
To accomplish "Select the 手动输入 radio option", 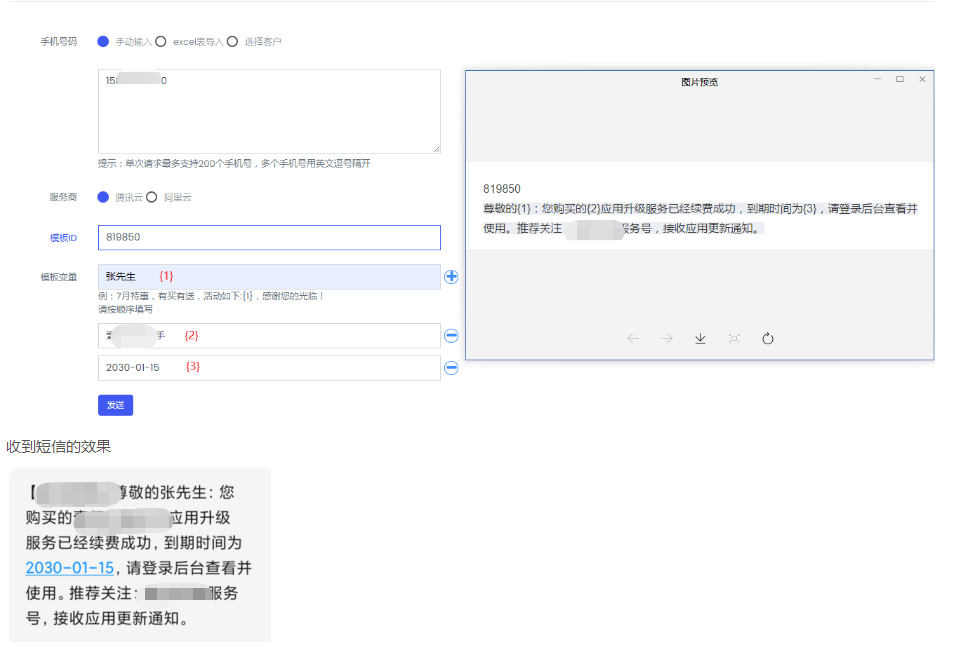I will tap(103, 41).
